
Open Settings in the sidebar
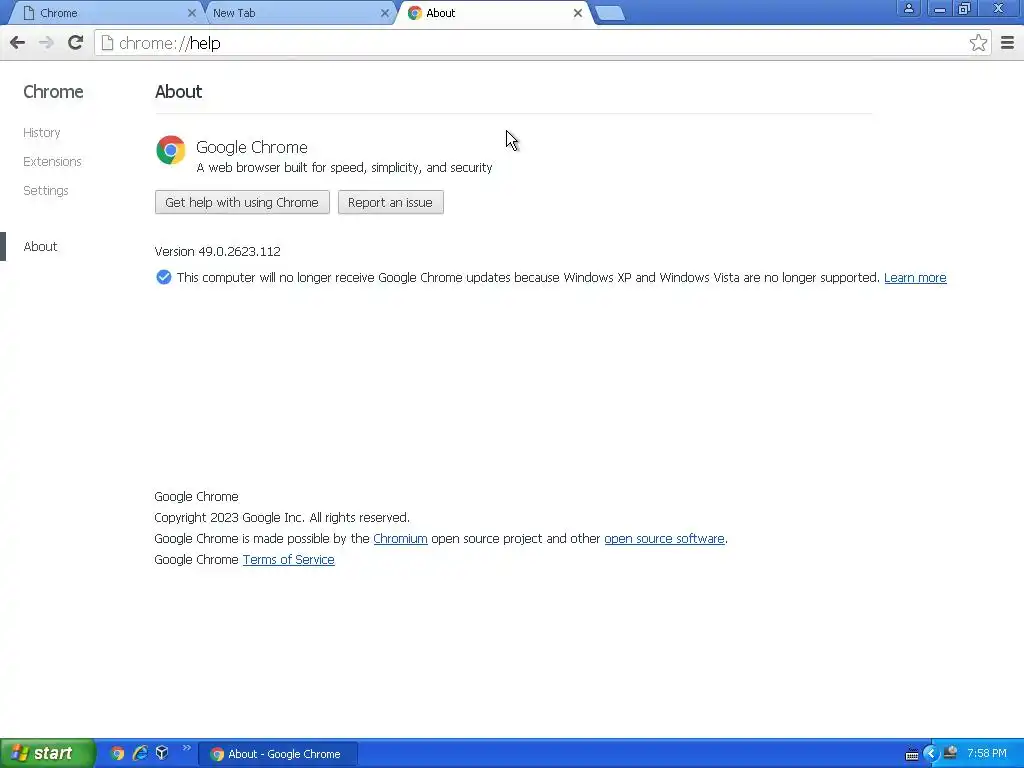[46, 191]
